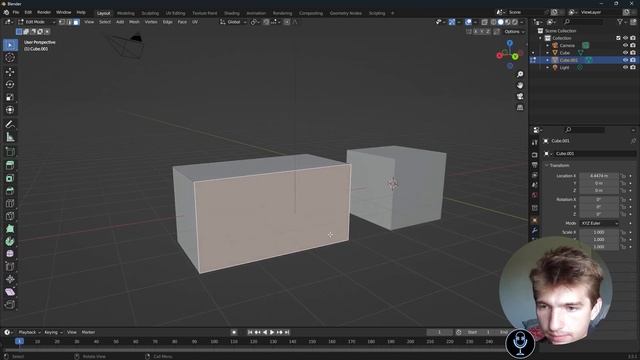The width and height of the screenshot is (640, 360).
Task: Click the zoom view magnifier icon
Action: click(520, 74)
